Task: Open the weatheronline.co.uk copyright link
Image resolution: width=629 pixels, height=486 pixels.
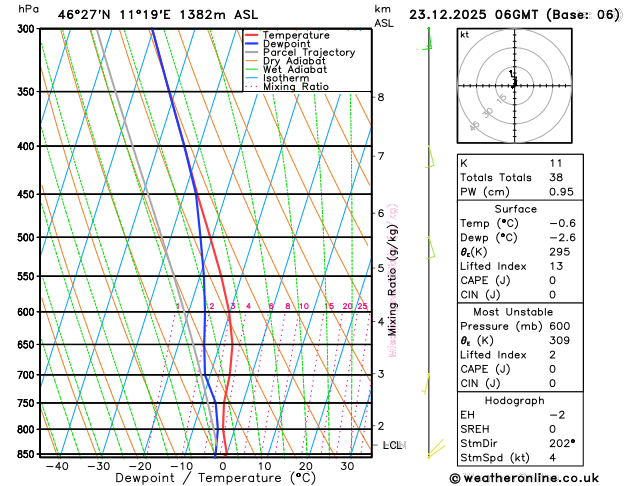Action: [x=524, y=478]
